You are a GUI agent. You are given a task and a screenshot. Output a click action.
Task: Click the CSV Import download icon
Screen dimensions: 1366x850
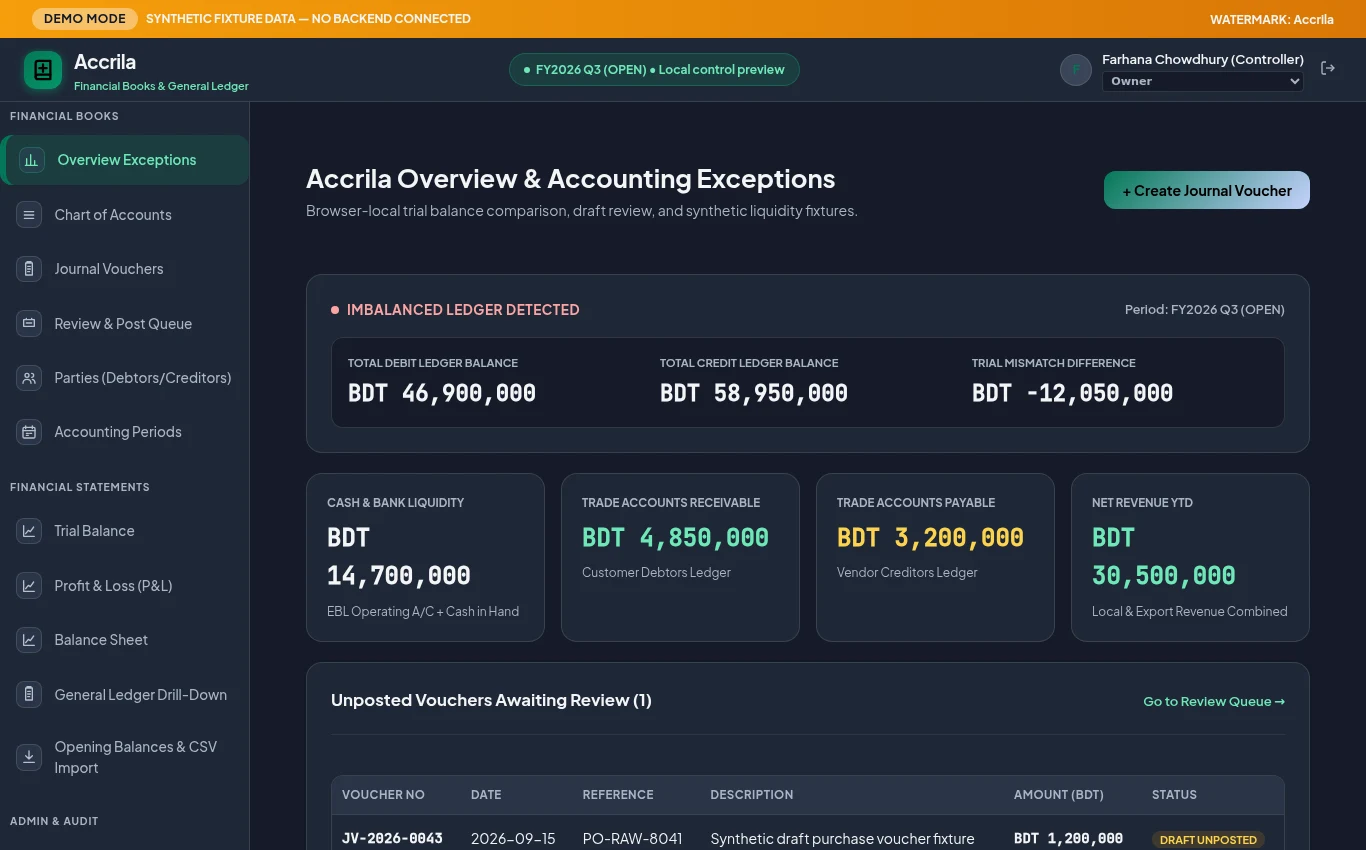click(29, 757)
